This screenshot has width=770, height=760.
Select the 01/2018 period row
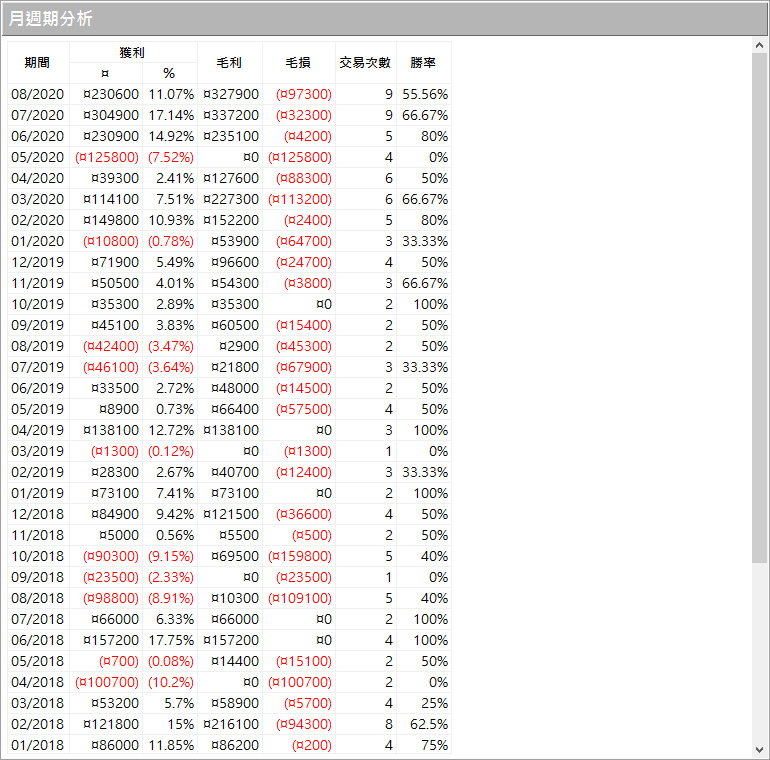[x=36, y=745]
